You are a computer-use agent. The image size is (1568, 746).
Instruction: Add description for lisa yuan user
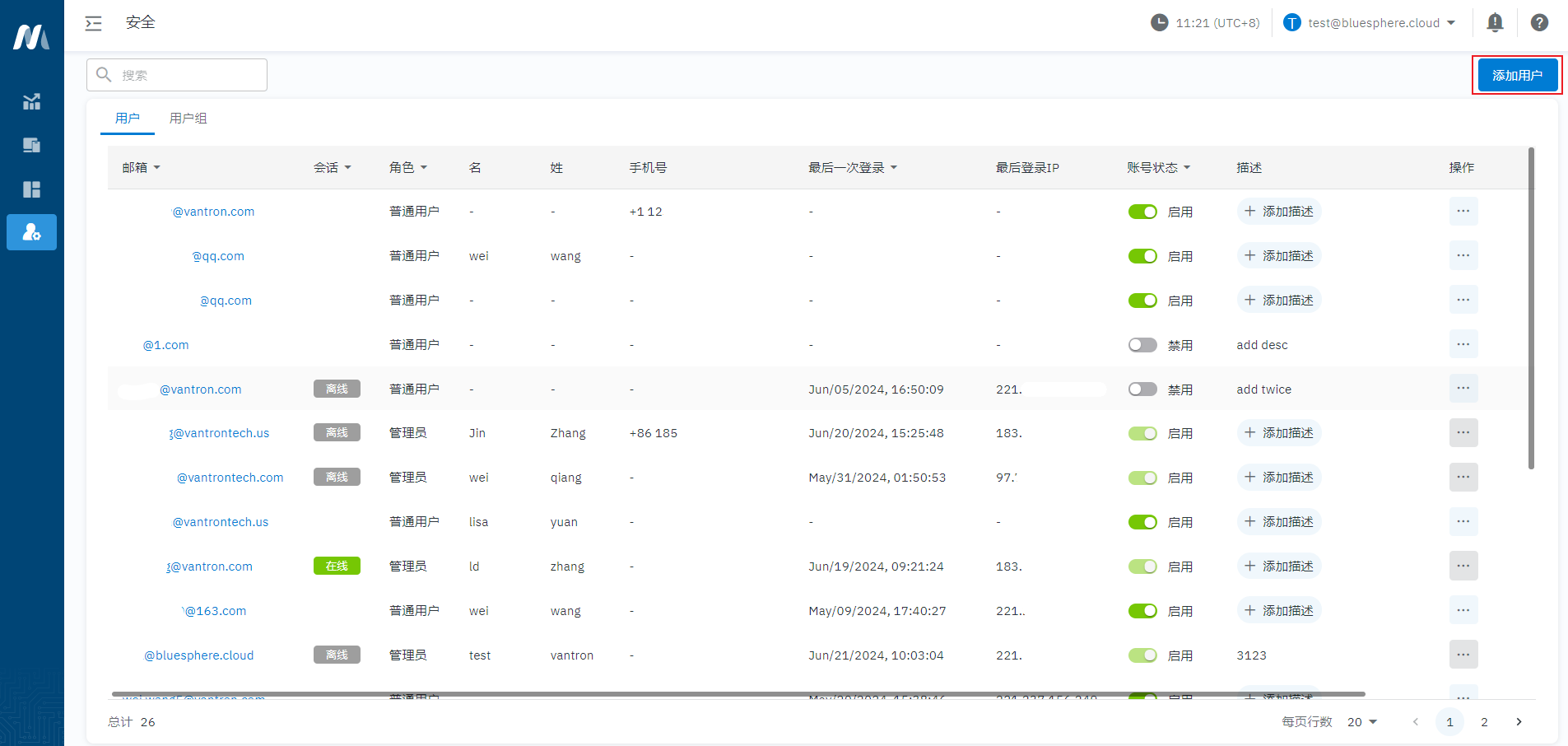pos(1279,522)
